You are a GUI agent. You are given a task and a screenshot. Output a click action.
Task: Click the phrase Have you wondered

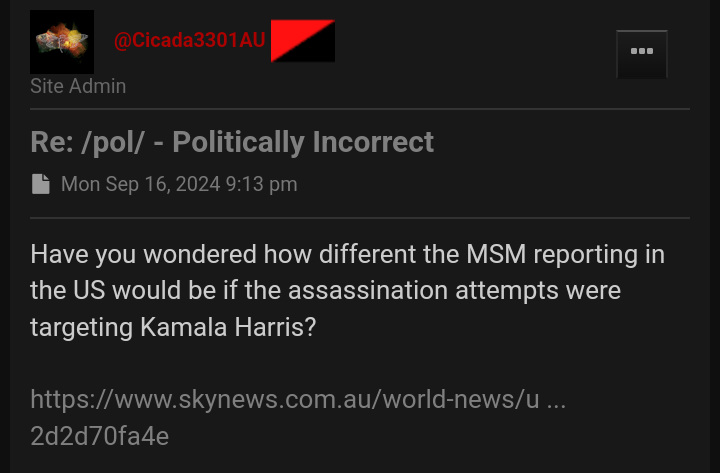[x=143, y=254]
